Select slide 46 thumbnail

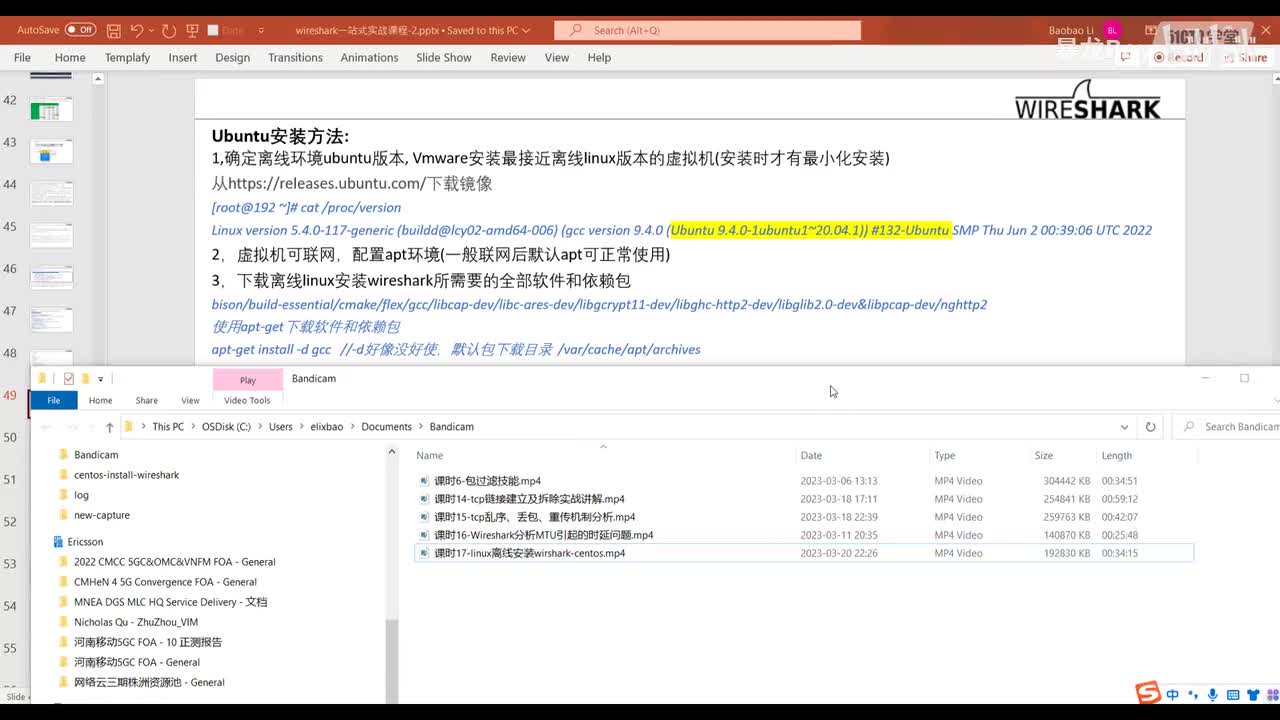tap(52, 277)
